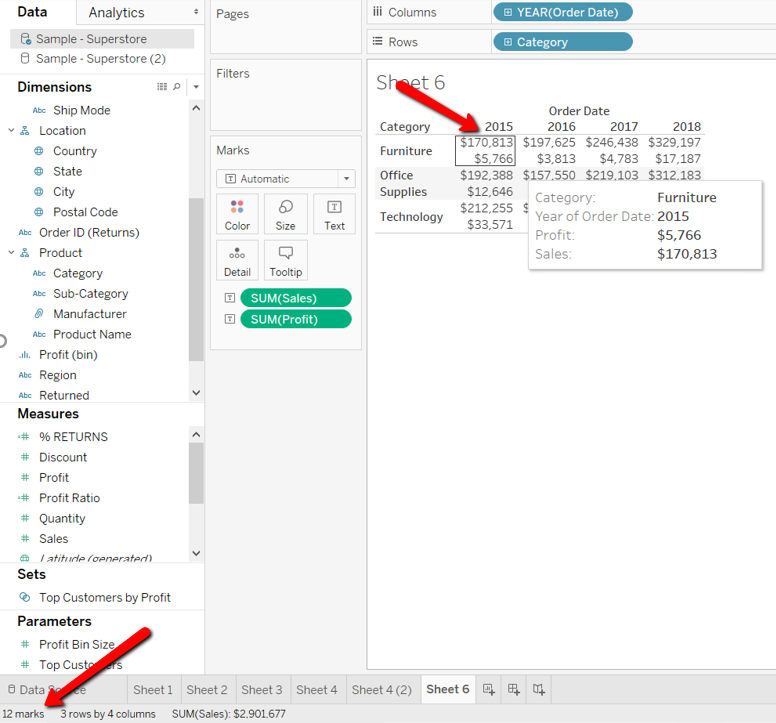Click the 3 rows by 4 columns status text
Screen dimensions: 776x723
tap(108, 714)
